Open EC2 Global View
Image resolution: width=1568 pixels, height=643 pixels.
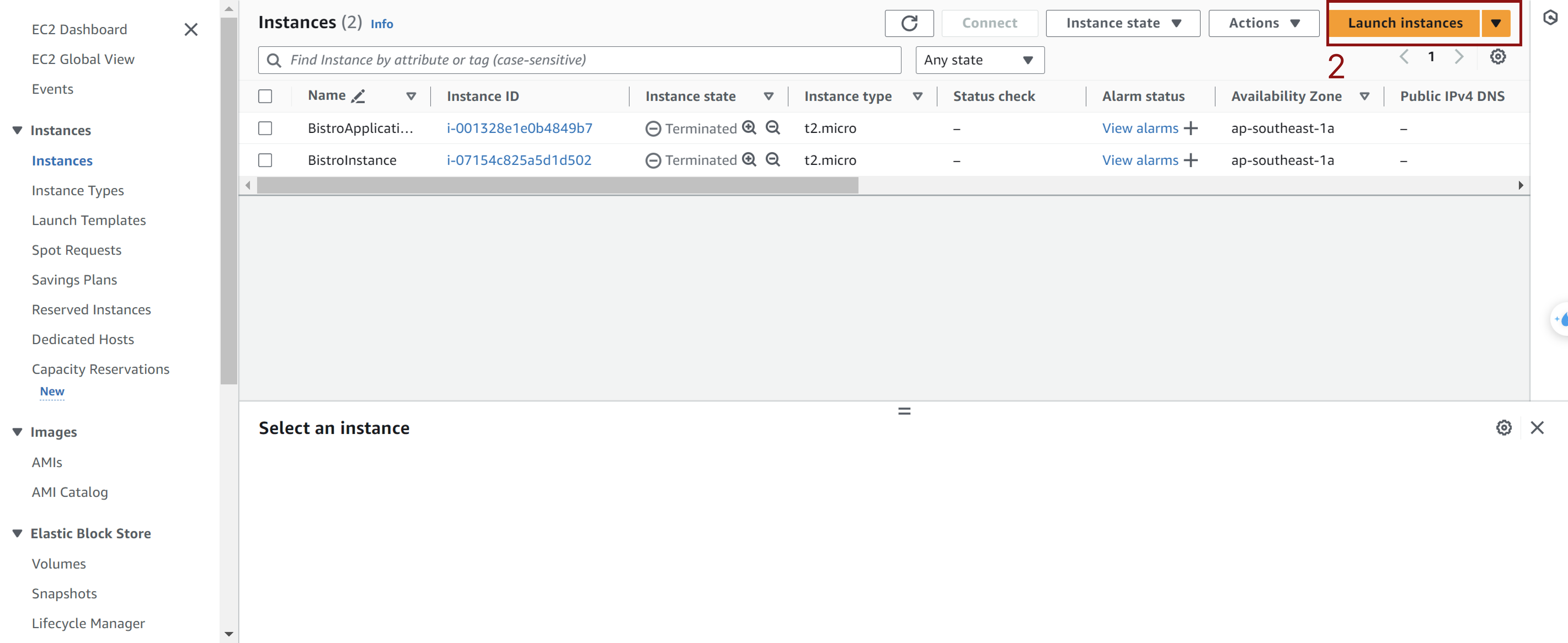[x=83, y=59]
